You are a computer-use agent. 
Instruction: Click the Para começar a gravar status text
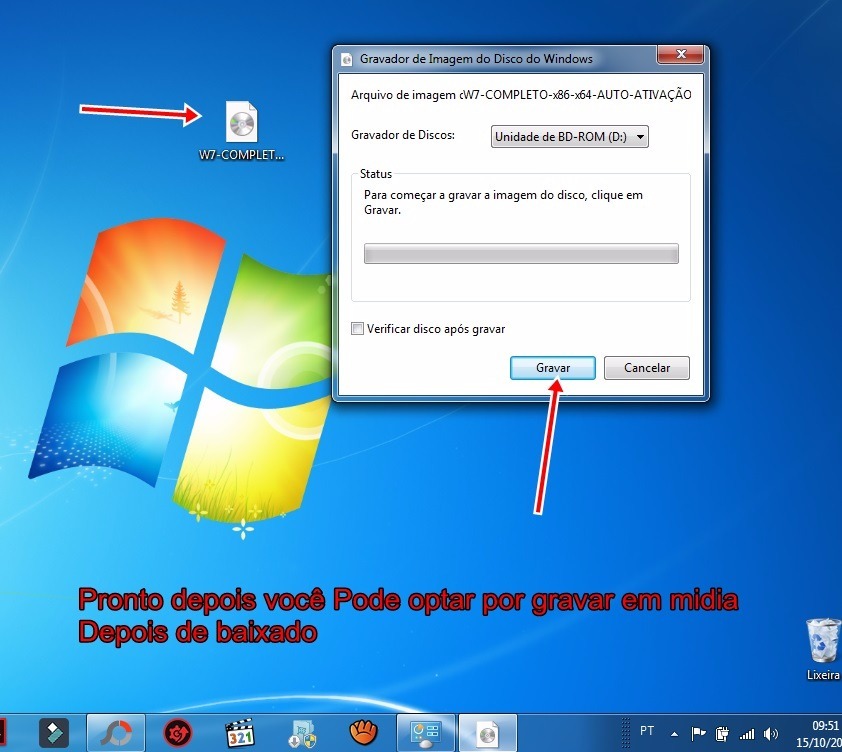point(503,202)
